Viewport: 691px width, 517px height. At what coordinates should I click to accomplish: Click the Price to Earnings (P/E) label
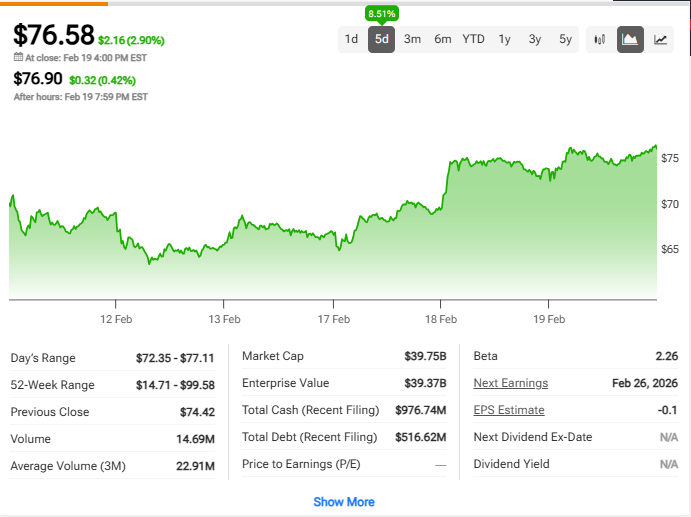(x=301, y=464)
